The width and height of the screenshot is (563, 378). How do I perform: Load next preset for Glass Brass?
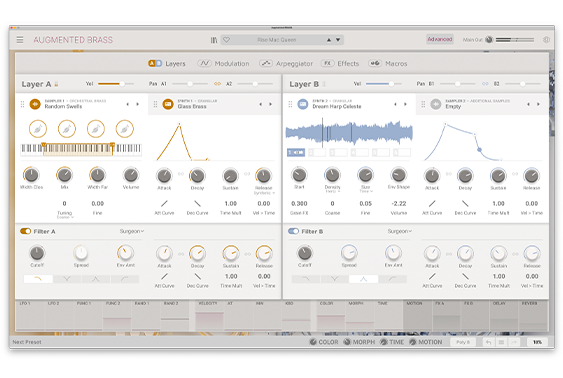(270, 104)
